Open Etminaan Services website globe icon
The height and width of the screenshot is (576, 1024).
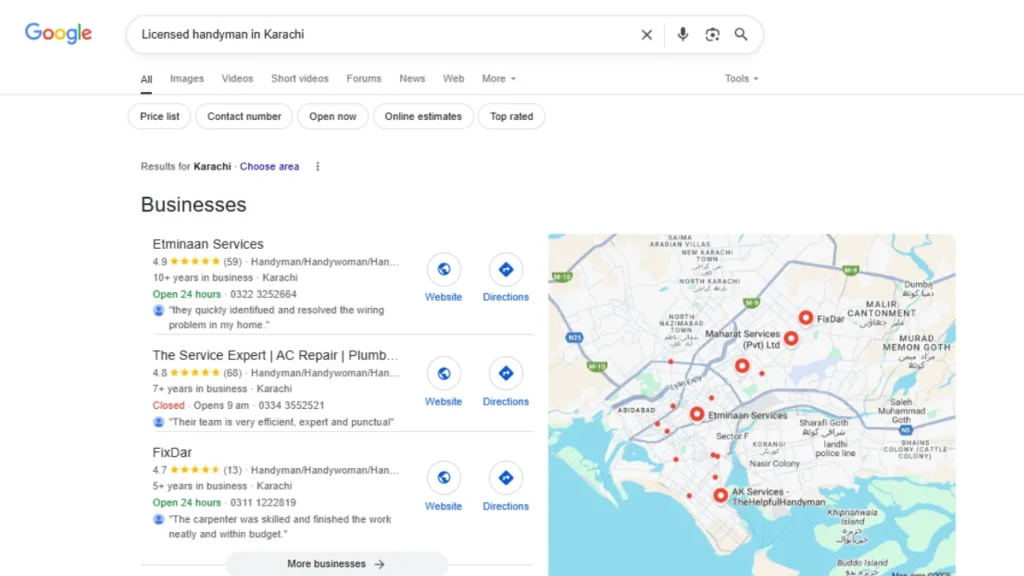pos(443,269)
